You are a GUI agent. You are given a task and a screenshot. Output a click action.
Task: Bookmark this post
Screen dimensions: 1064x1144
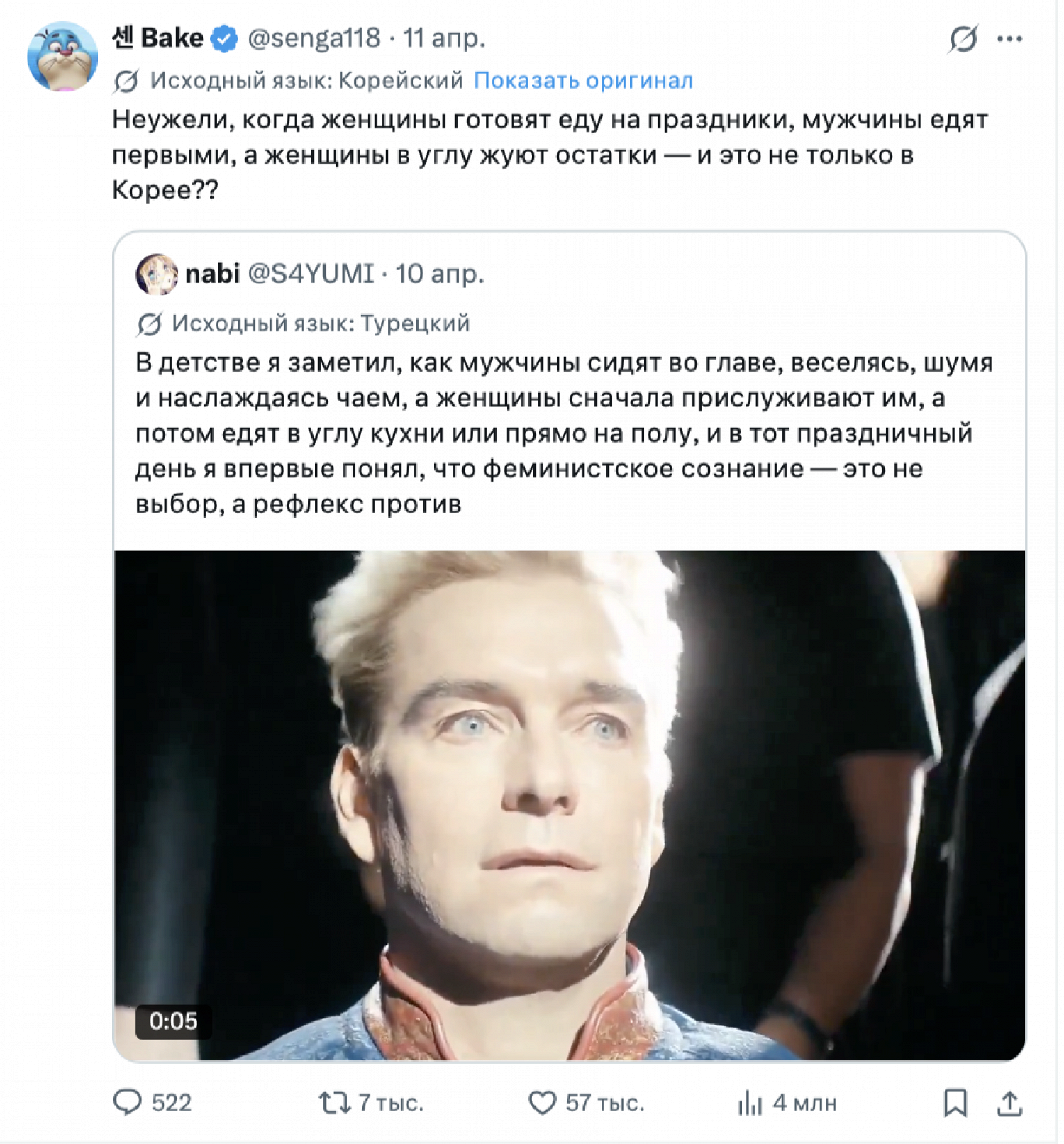[x=955, y=1102]
